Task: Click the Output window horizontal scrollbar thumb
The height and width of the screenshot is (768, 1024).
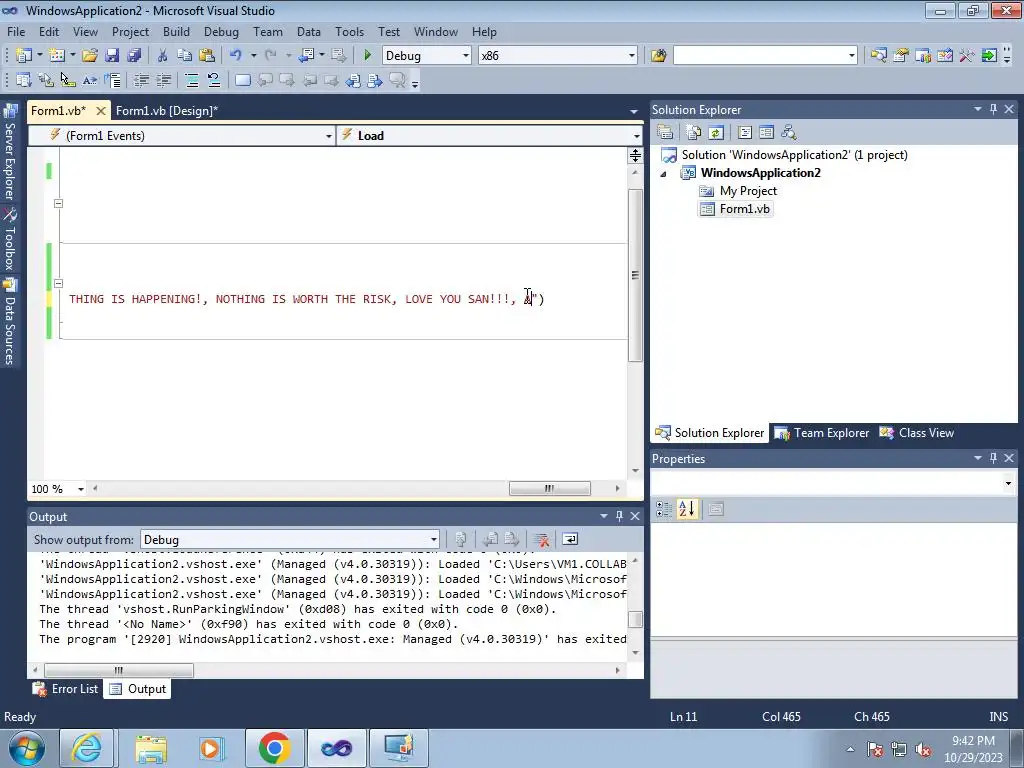Action: tap(119, 670)
